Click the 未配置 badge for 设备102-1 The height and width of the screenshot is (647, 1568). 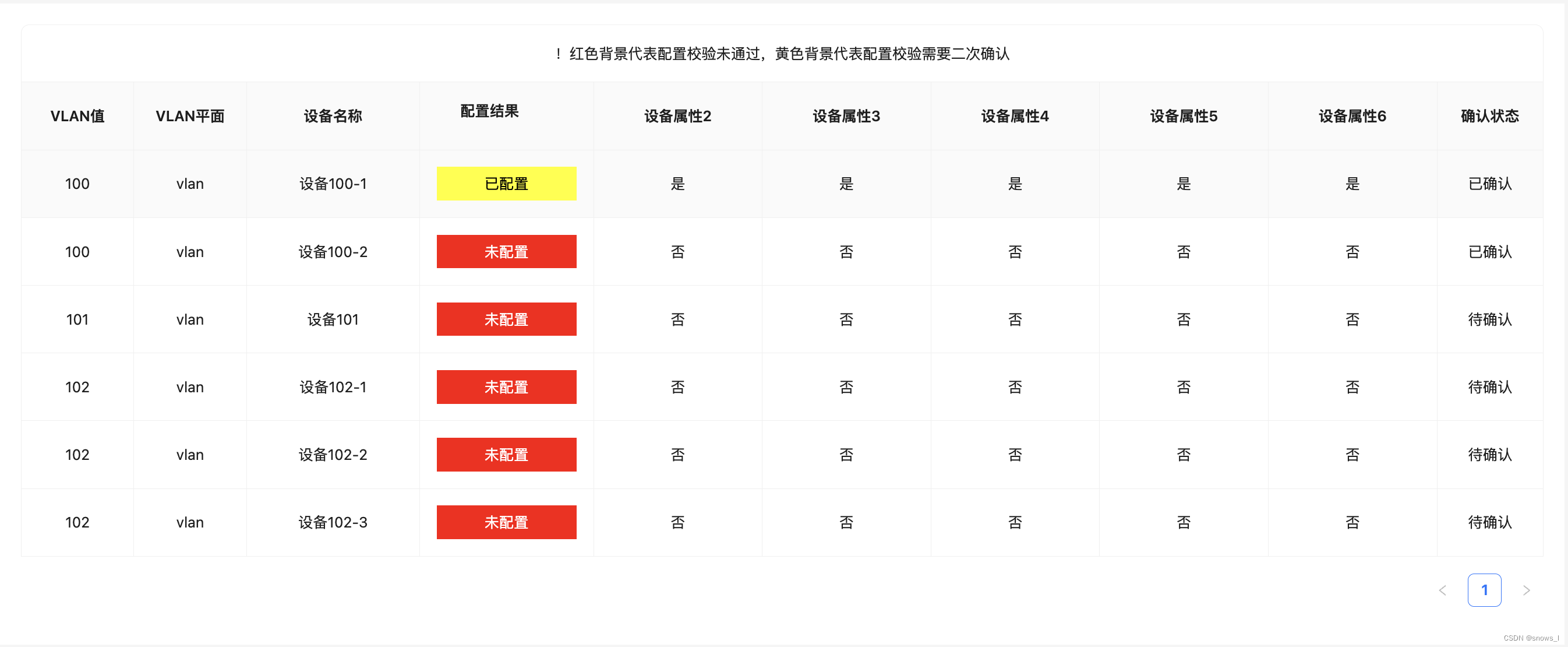tap(506, 386)
